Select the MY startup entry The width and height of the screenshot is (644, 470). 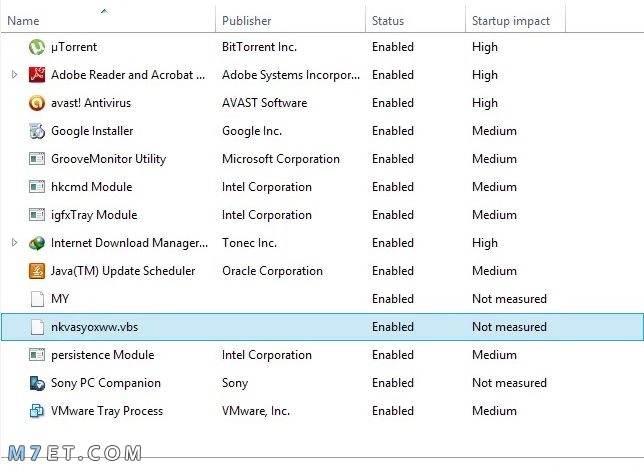coord(322,299)
